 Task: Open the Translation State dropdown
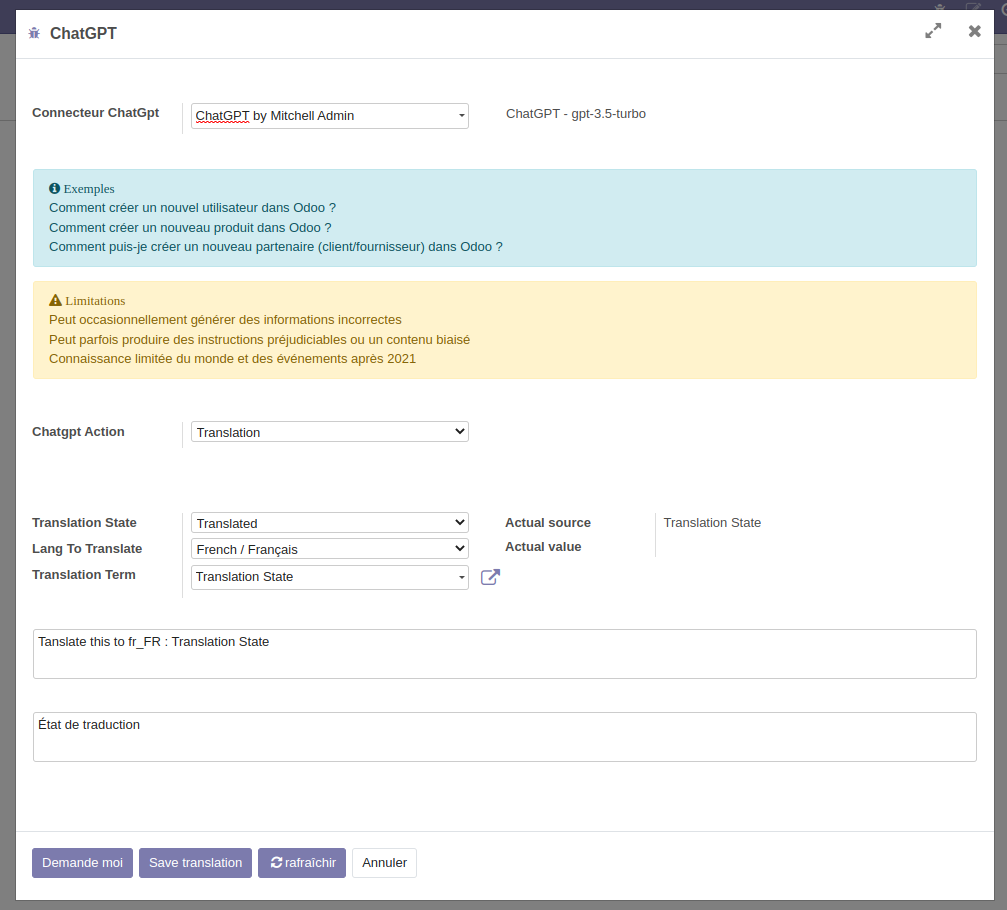329,523
